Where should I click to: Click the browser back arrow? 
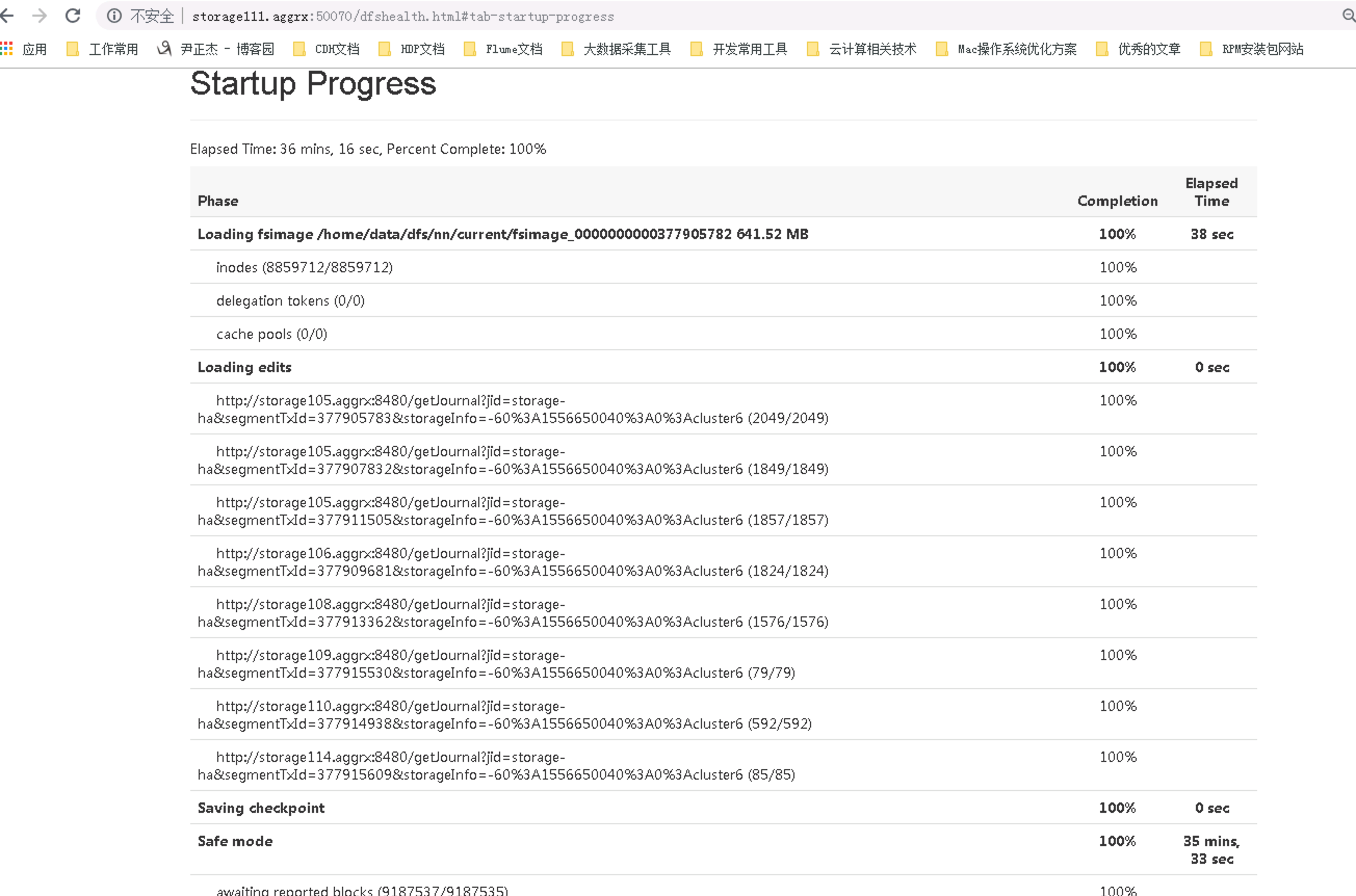(x=7, y=16)
